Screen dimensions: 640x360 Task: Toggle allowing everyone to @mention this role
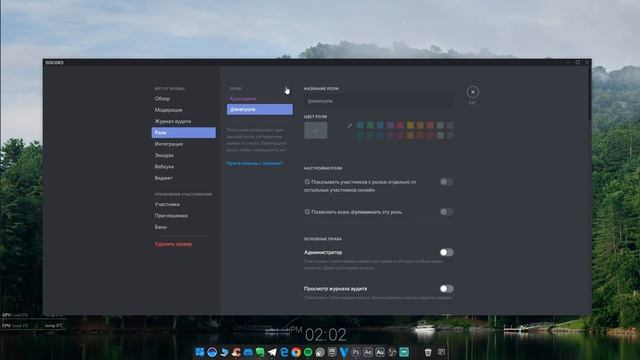point(447,212)
